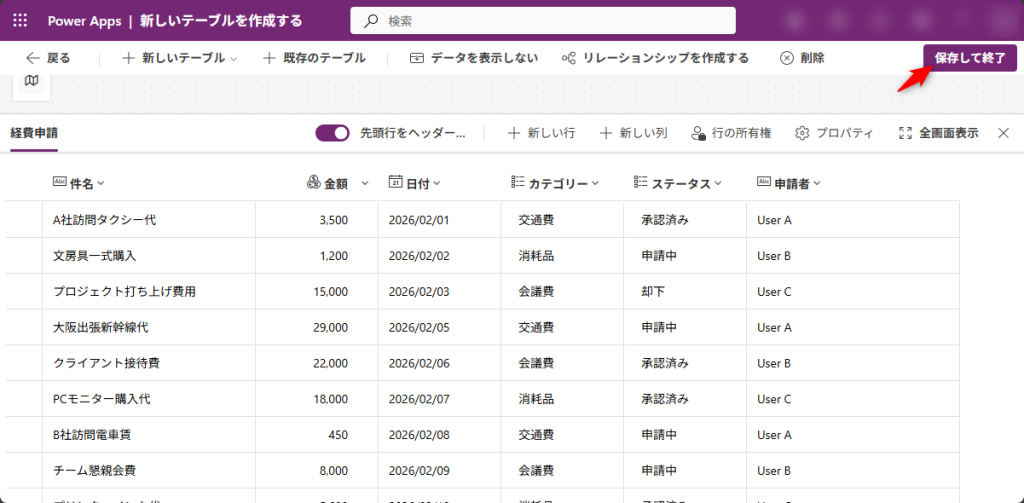This screenshot has width=1024, height=503.
Task: Click 消耗品 in 文房具一式購入 row
Action: pyautogui.click(x=562, y=255)
